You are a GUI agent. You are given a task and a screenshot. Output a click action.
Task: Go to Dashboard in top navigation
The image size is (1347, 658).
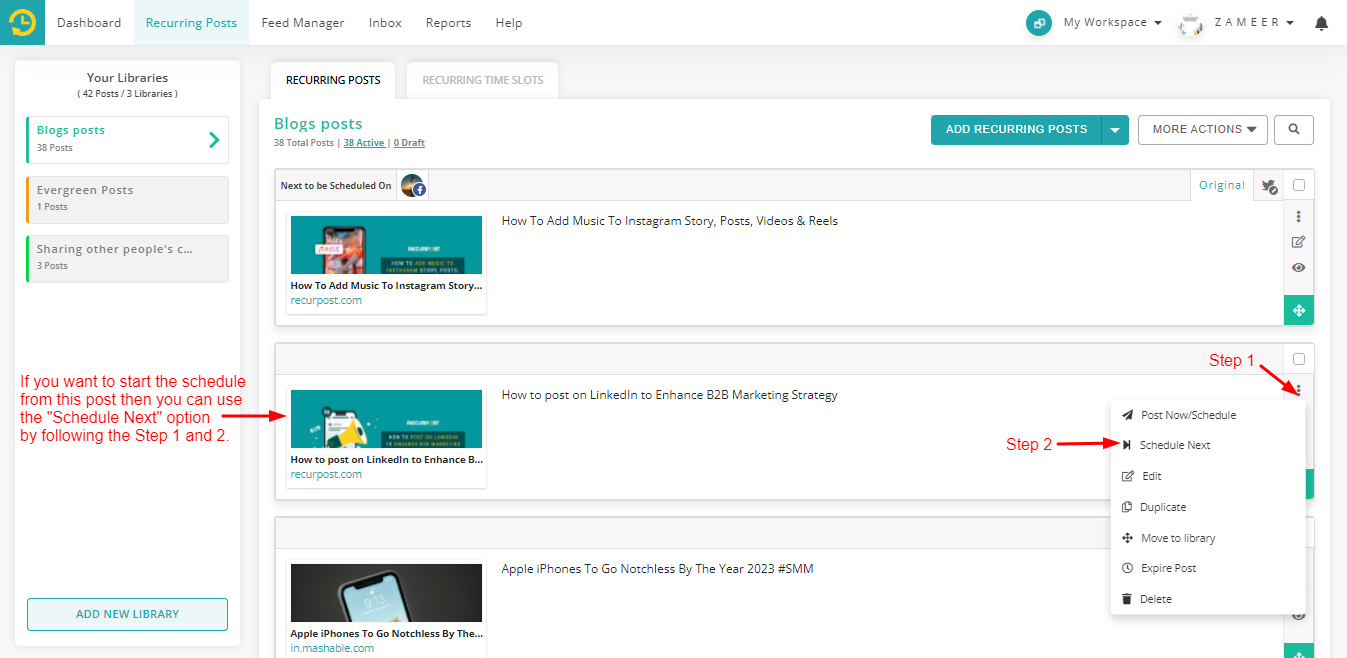click(89, 23)
